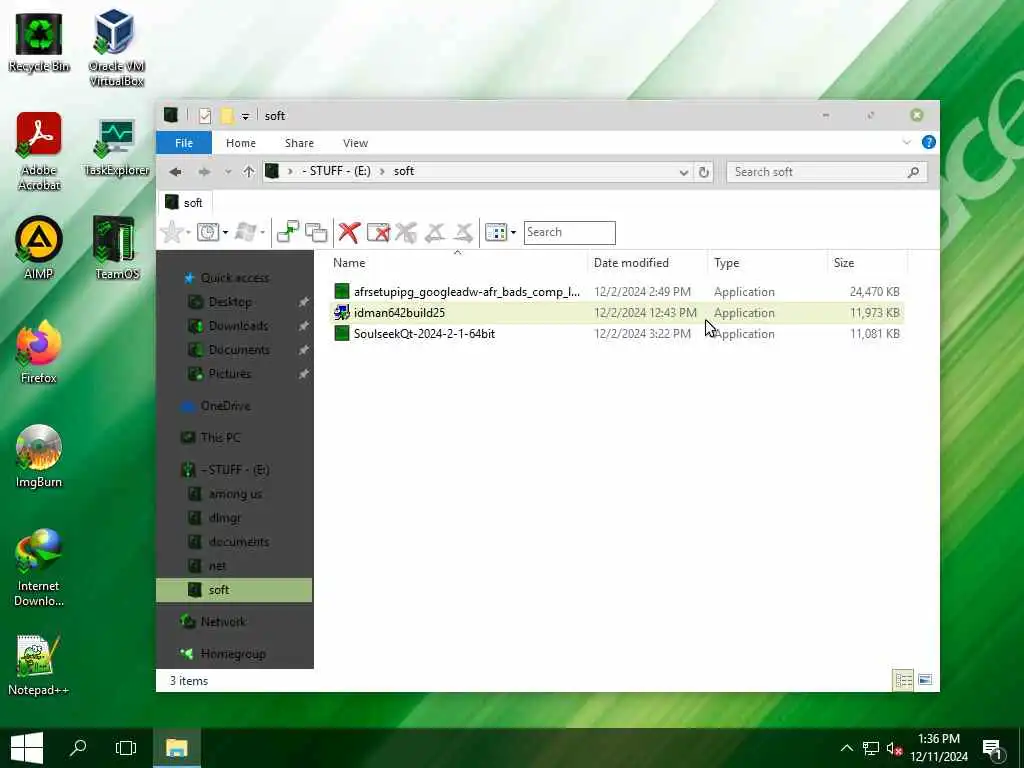Open the Windows Start menu
This screenshot has height=768, width=1024.
click(x=26, y=748)
